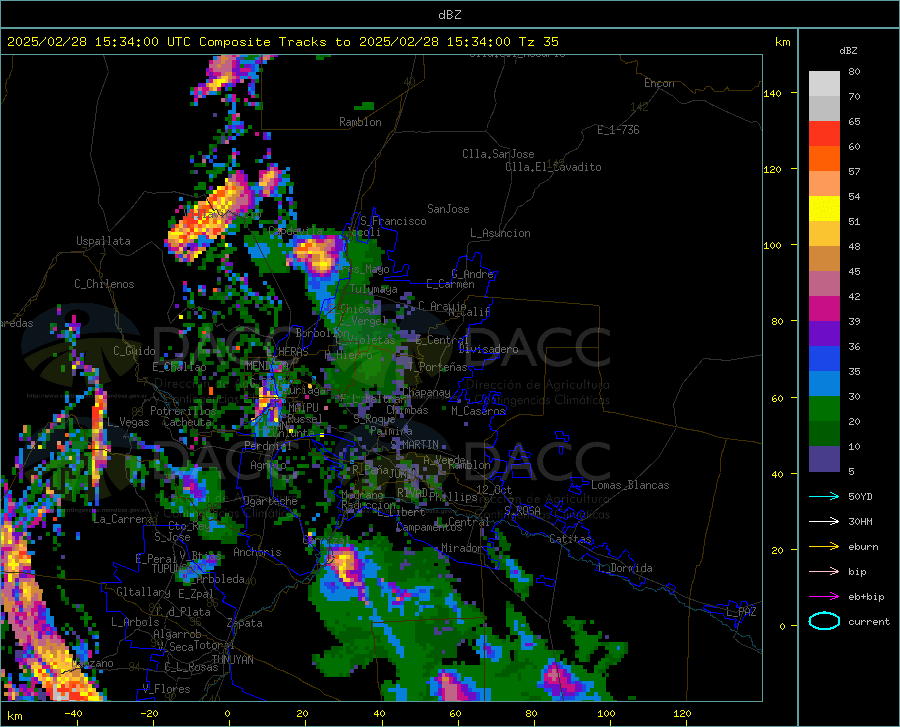Viewport: 900px width, 727px height.
Task: Click the TUNUYAN city label
Action: tap(232, 659)
